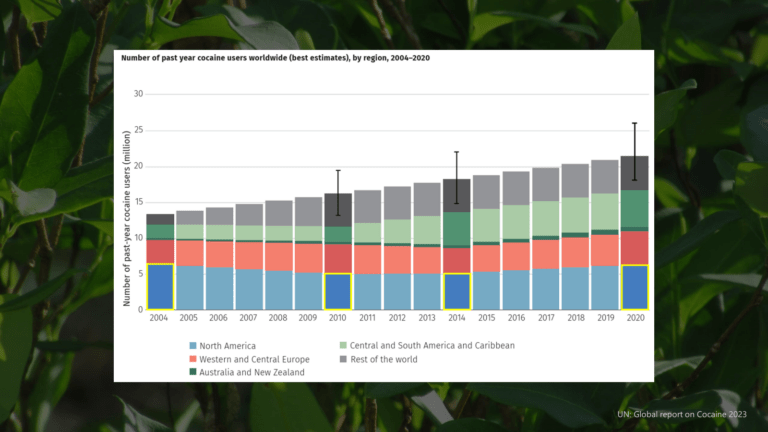The height and width of the screenshot is (432, 768).
Task: Select the highlighted North America bar for 2014
Action: pyautogui.click(x=457, y=291)
